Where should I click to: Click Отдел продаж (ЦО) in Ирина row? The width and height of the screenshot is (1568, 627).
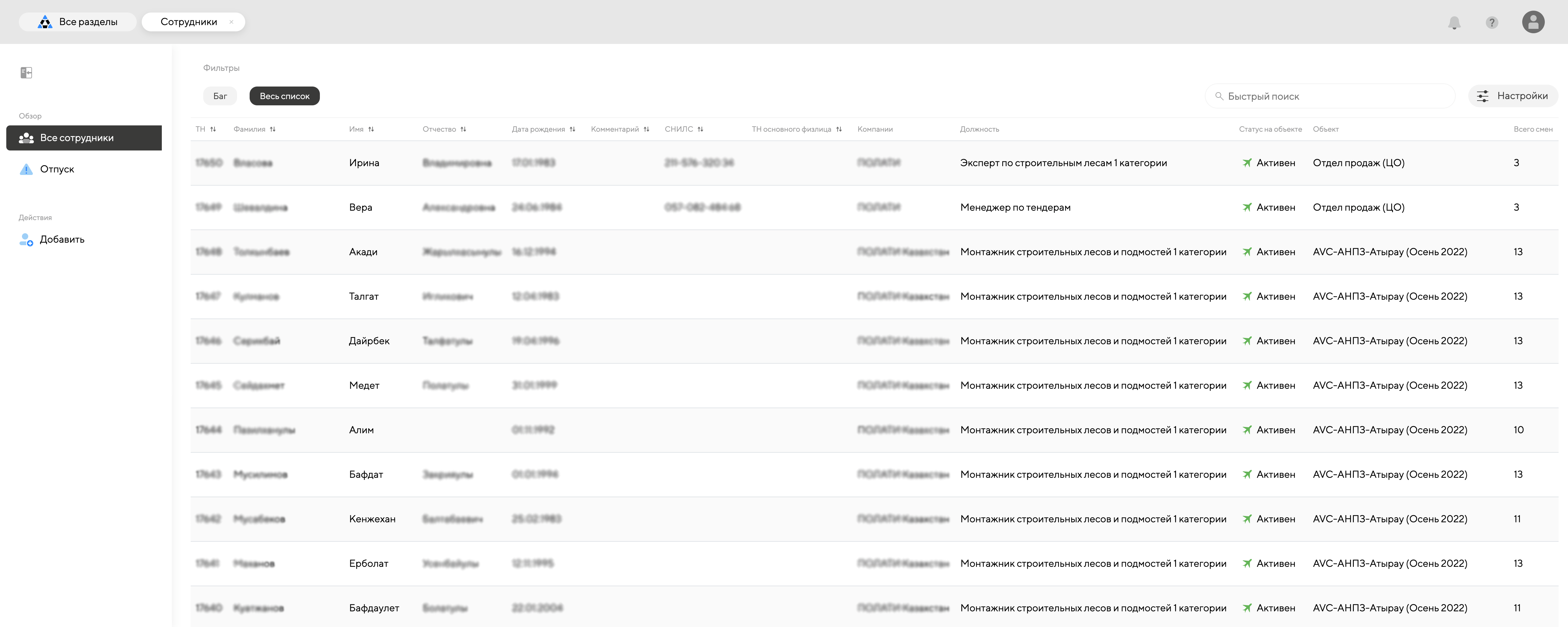point(1359,162)
